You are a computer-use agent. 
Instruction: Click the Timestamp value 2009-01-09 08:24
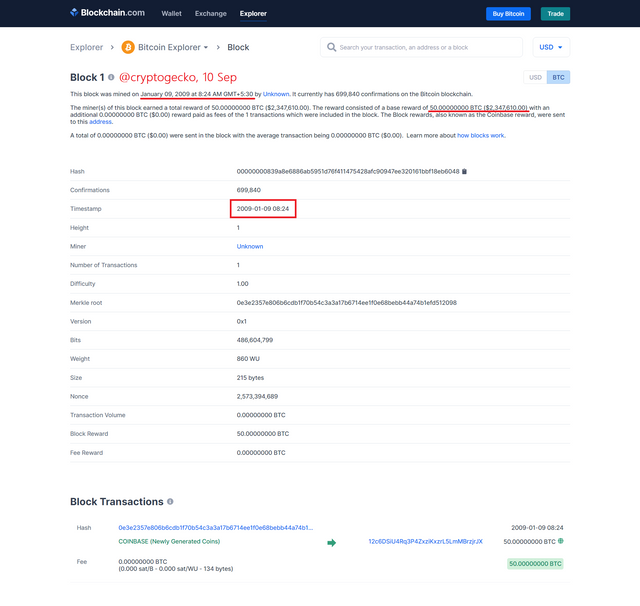263,209
